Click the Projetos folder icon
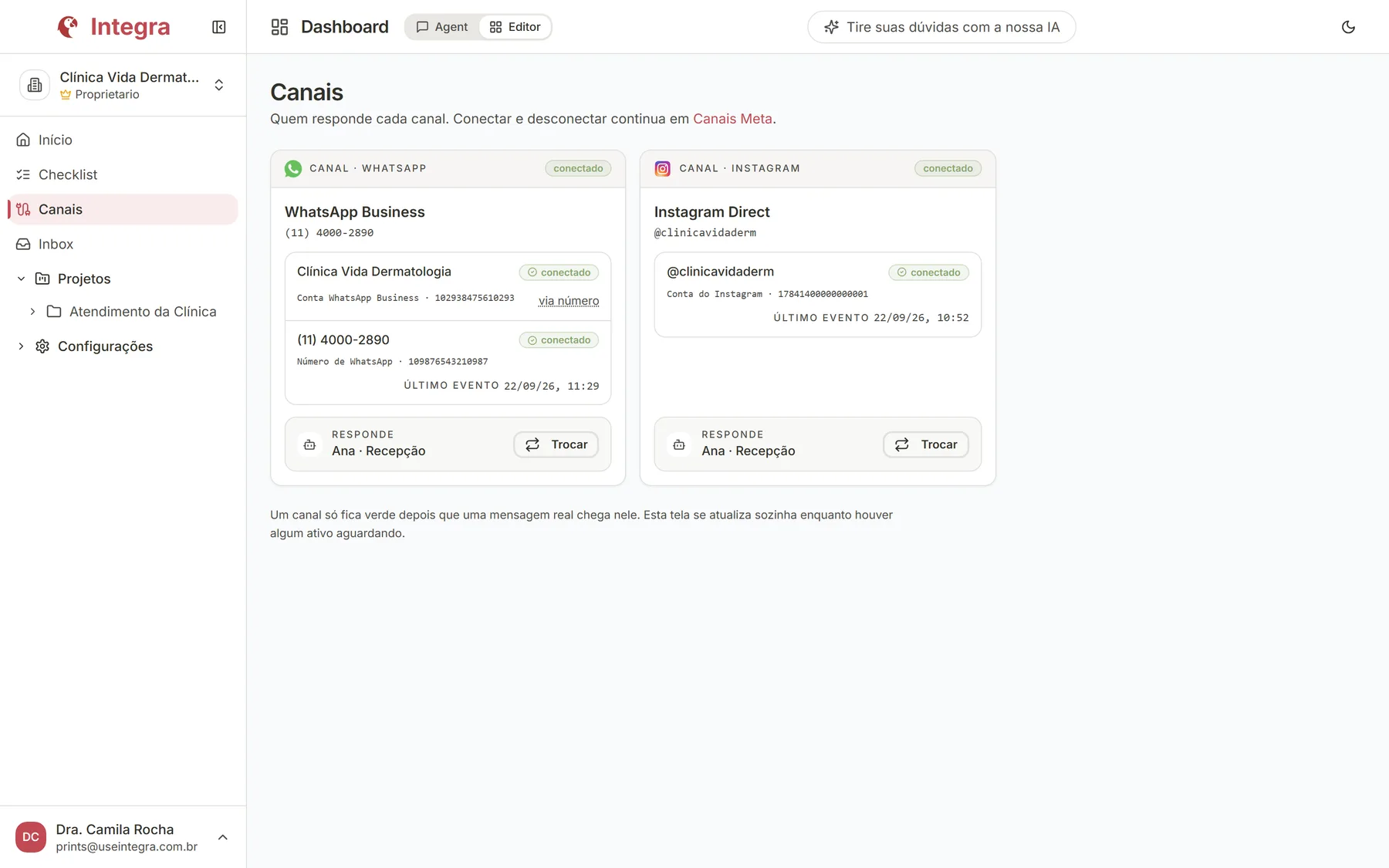 pyautogui.click(x=42, y=279)
